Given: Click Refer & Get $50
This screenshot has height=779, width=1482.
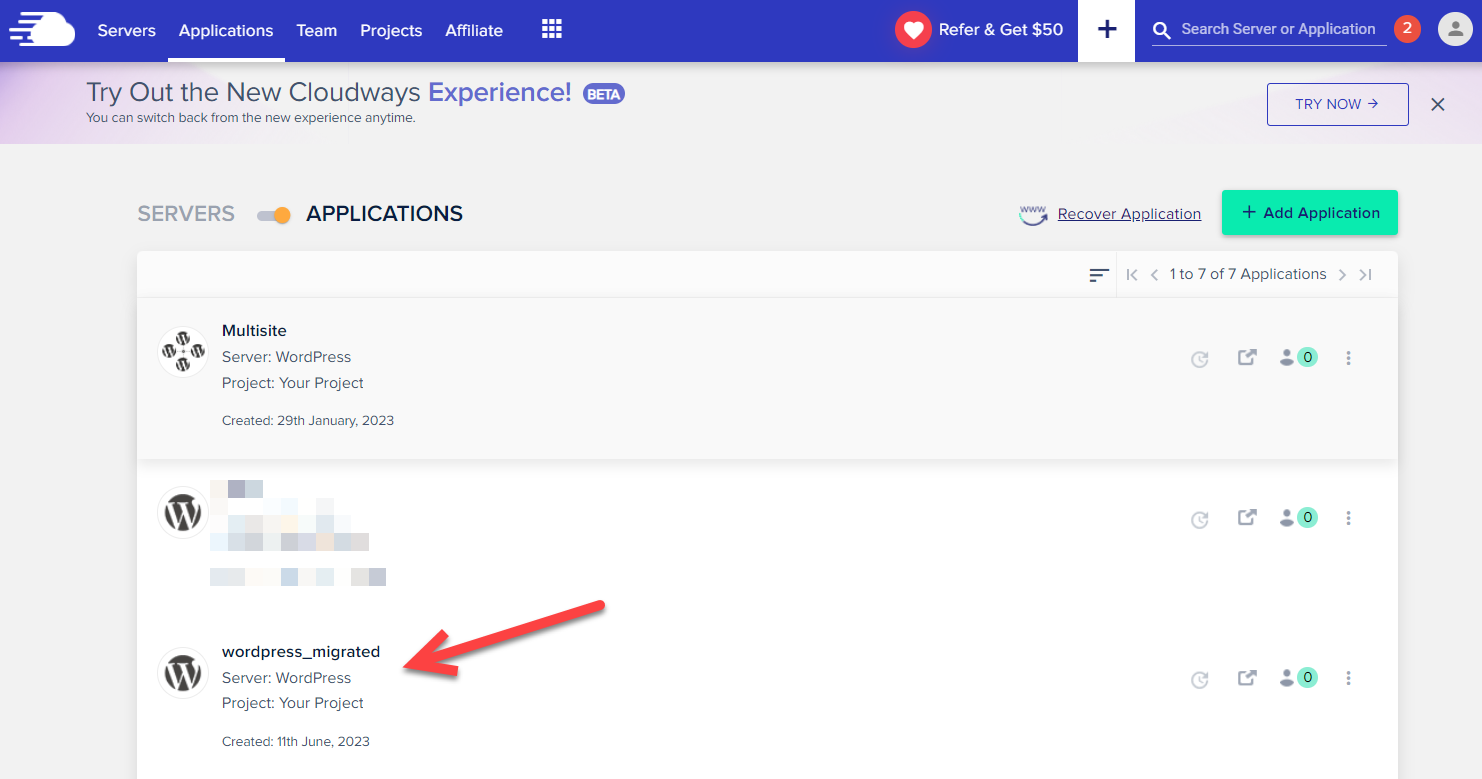Looking at the screenshot, I should (1001, 30).
